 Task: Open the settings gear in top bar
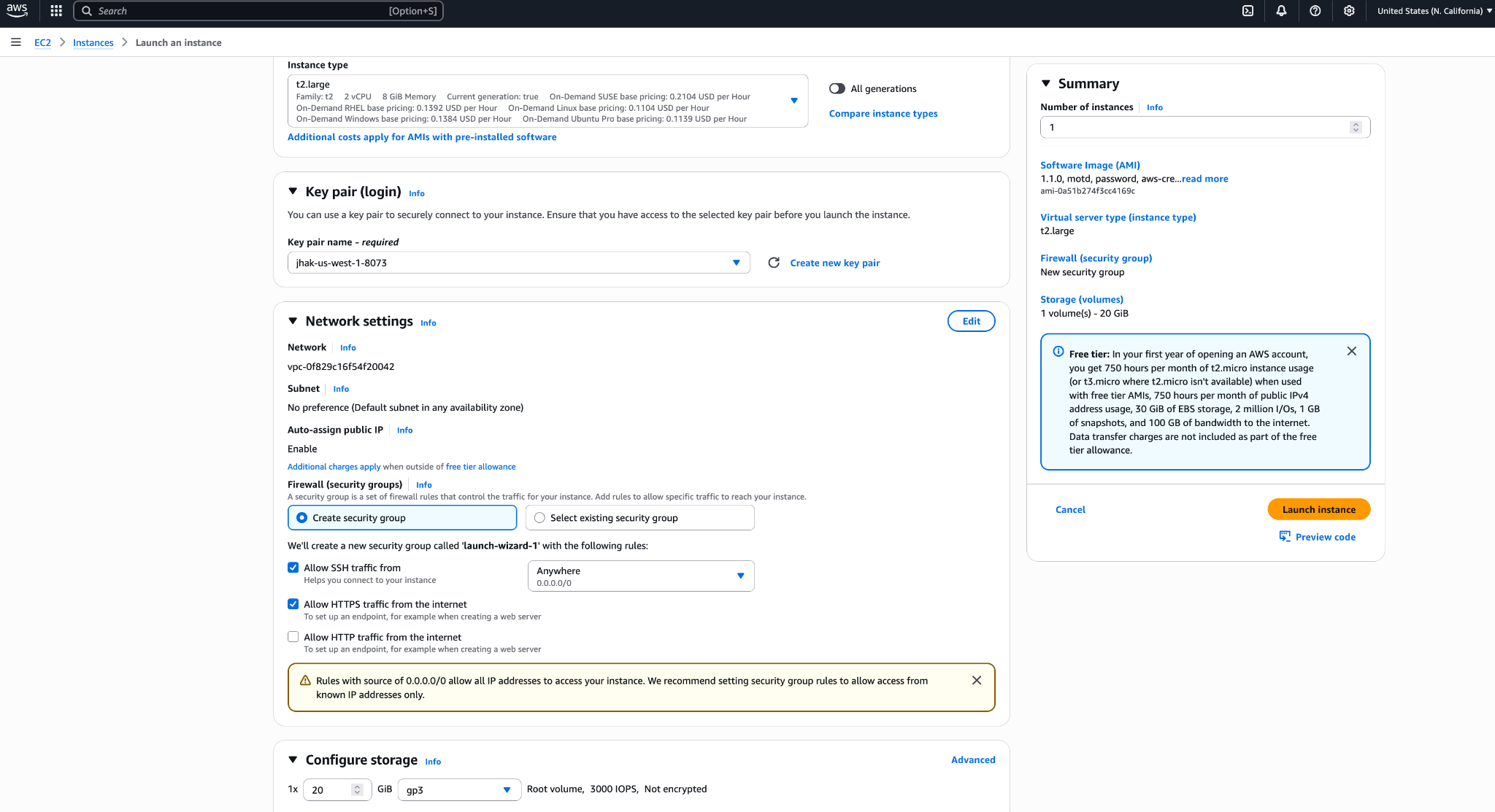coord(1349,11)
